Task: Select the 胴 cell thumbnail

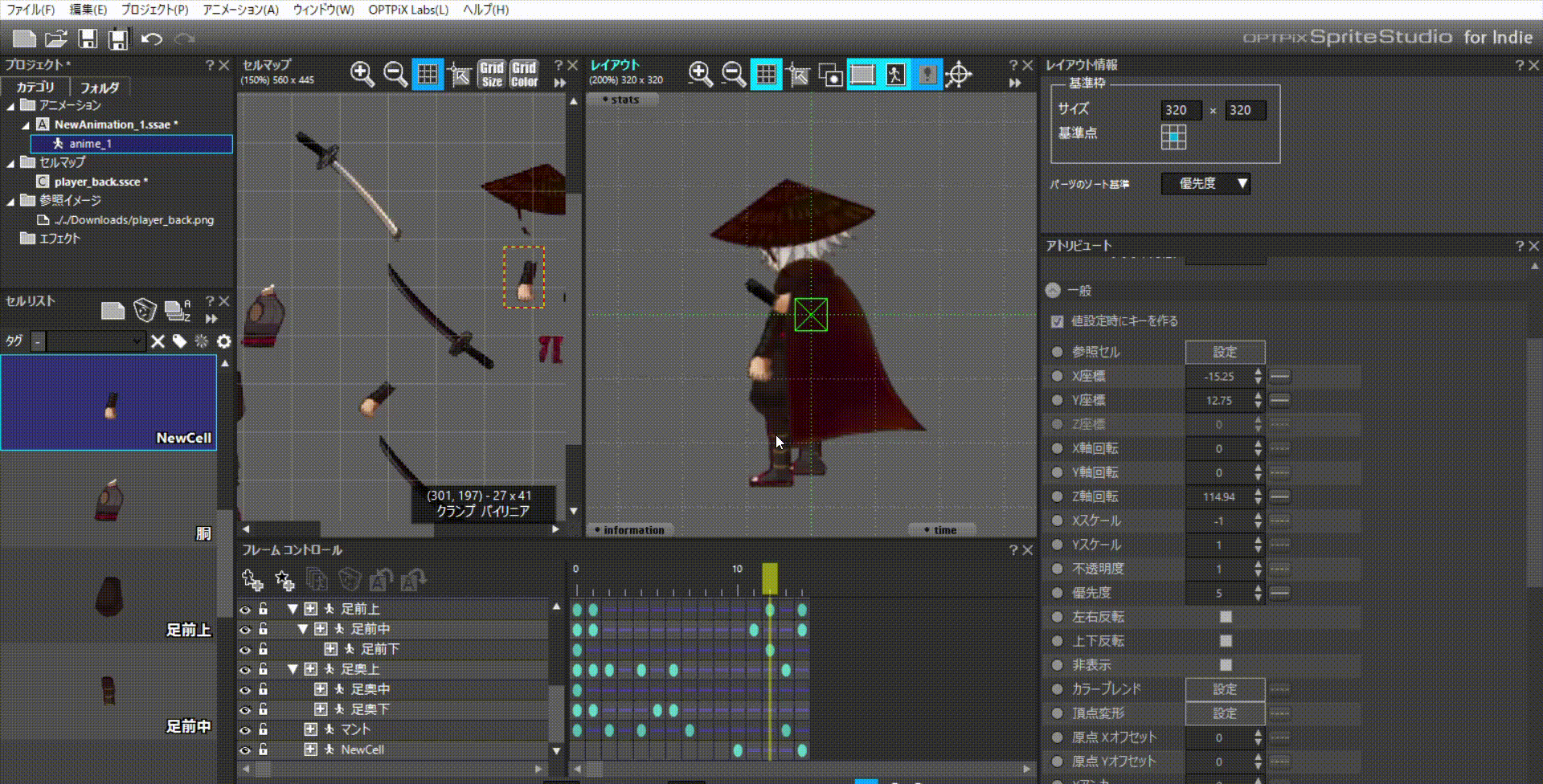Action: click(108, 499)
